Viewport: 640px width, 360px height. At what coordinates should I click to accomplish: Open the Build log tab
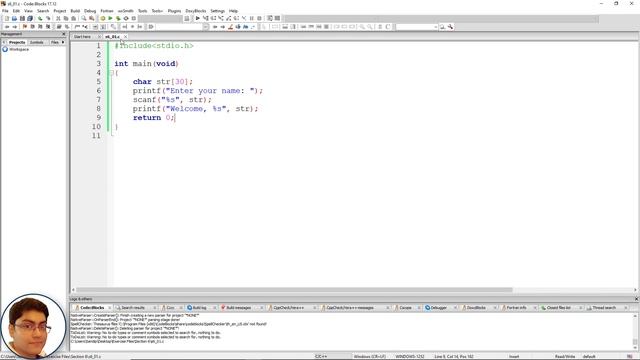click(199, 308)
